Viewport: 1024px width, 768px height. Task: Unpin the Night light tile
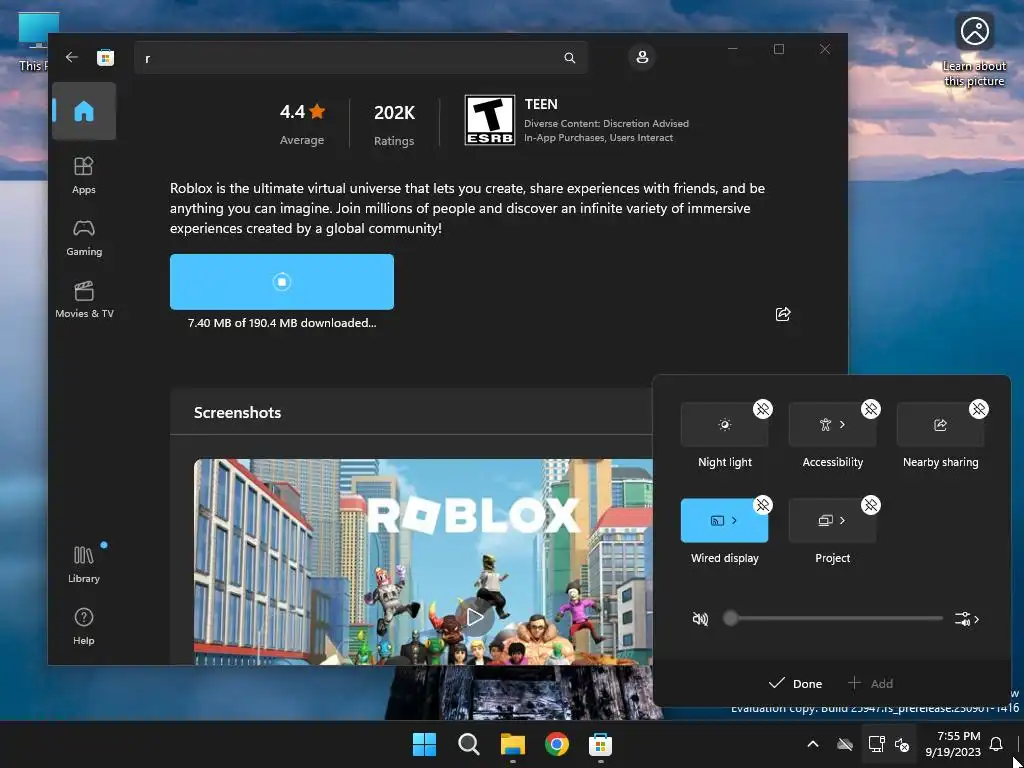point(763,409)
